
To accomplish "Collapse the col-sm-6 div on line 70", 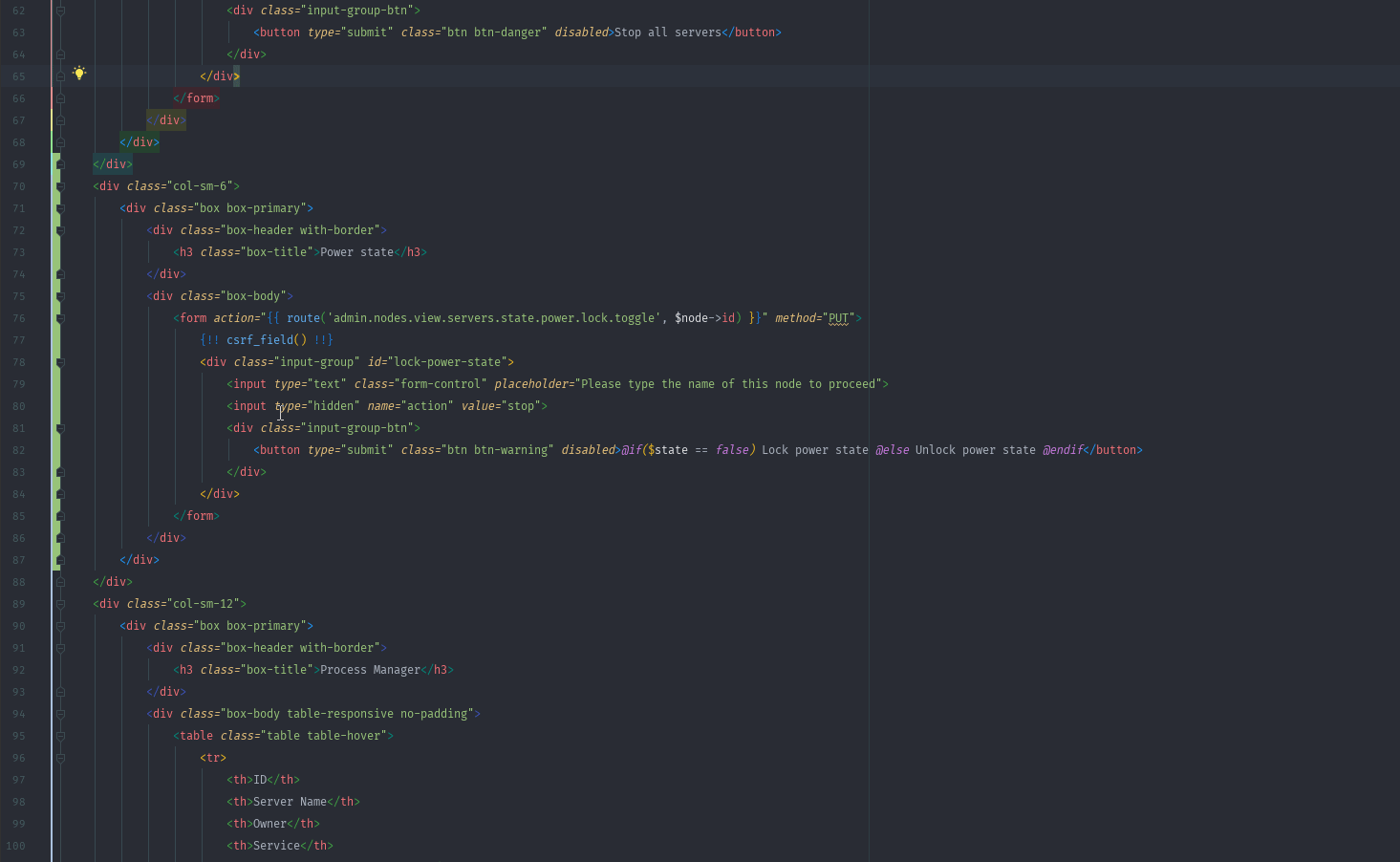I will tap(60, 186).
